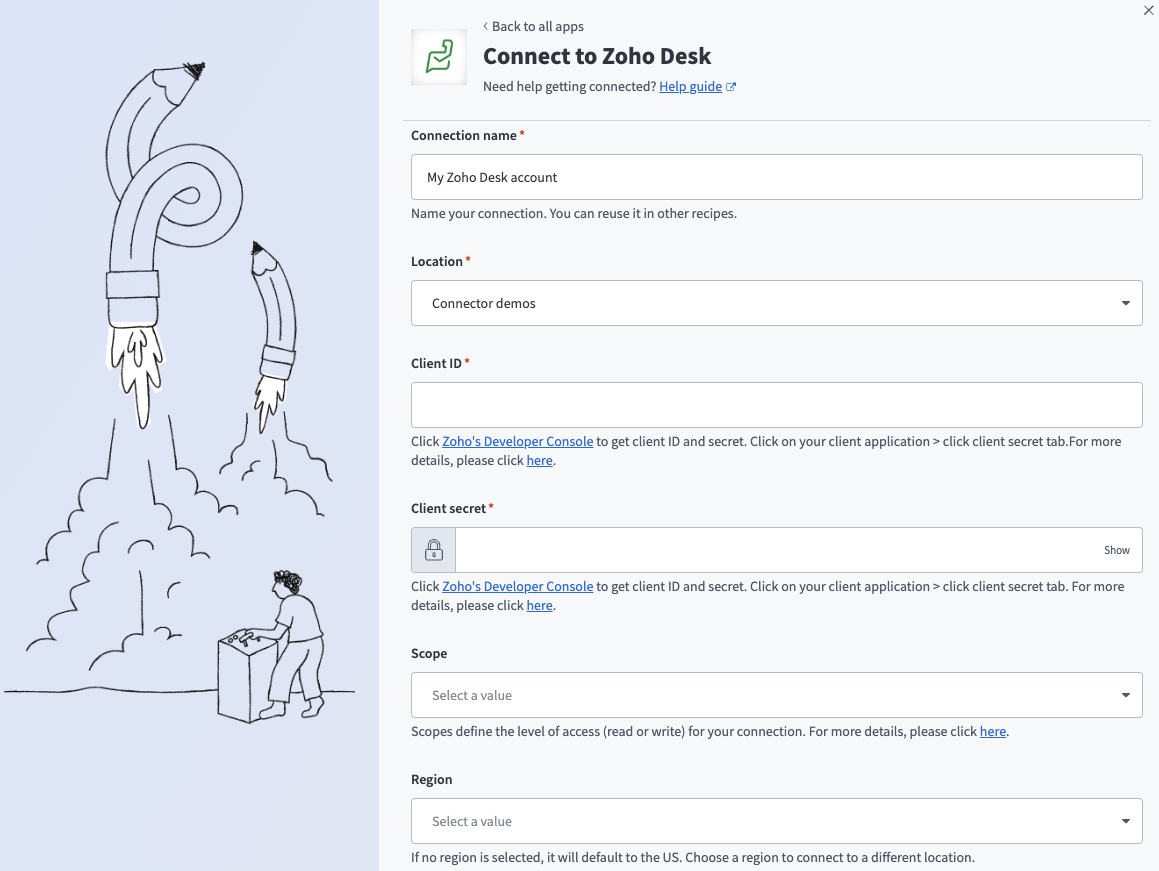Image resolution: width=1159 pixels, height=871 pixels.
Task: Click the close X in the top right corner
Action: [x=1148, y=10]
